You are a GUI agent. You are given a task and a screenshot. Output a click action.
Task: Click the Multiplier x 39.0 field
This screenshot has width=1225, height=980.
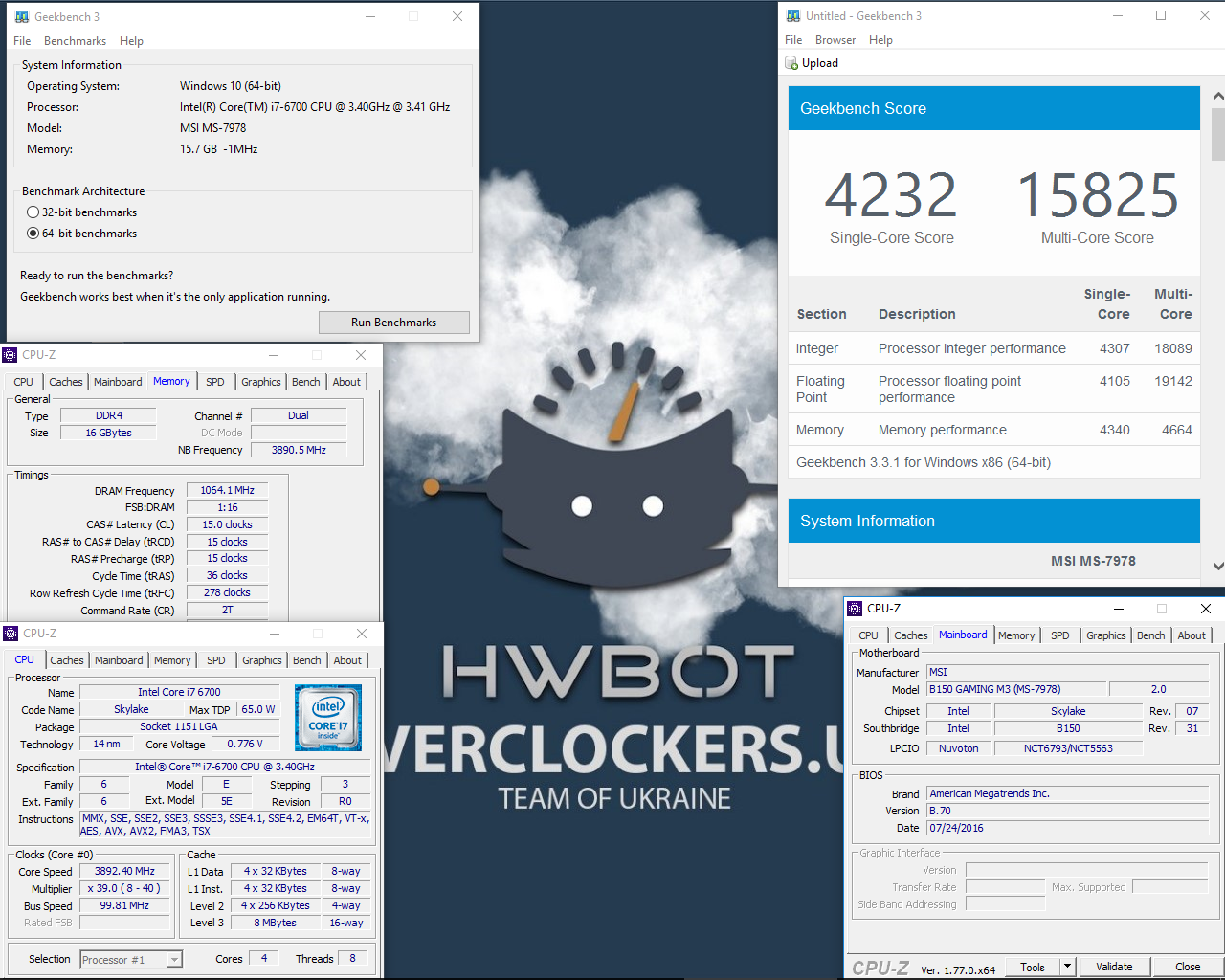[124, 889]
